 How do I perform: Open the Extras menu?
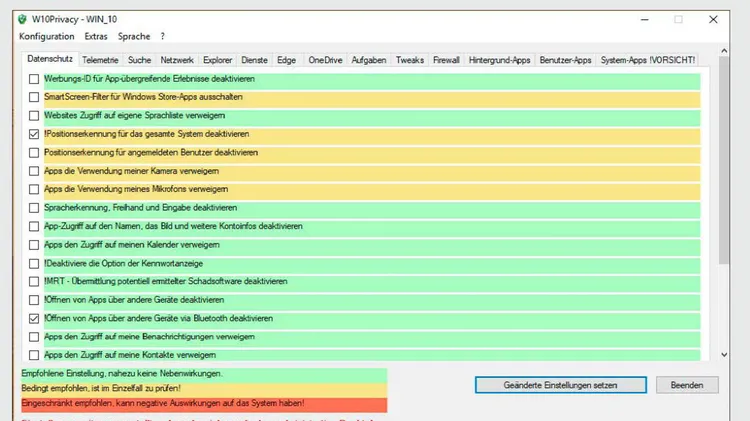click(96, 36)
